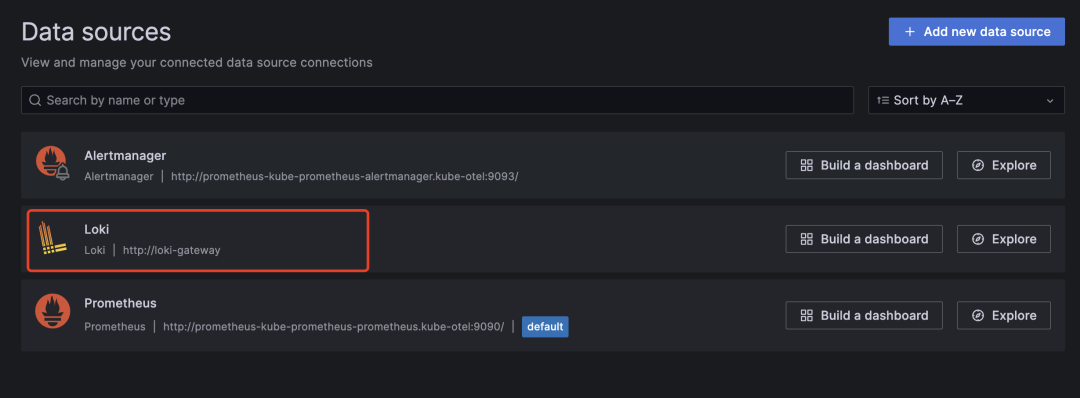Add new data source

coord(977,32)
